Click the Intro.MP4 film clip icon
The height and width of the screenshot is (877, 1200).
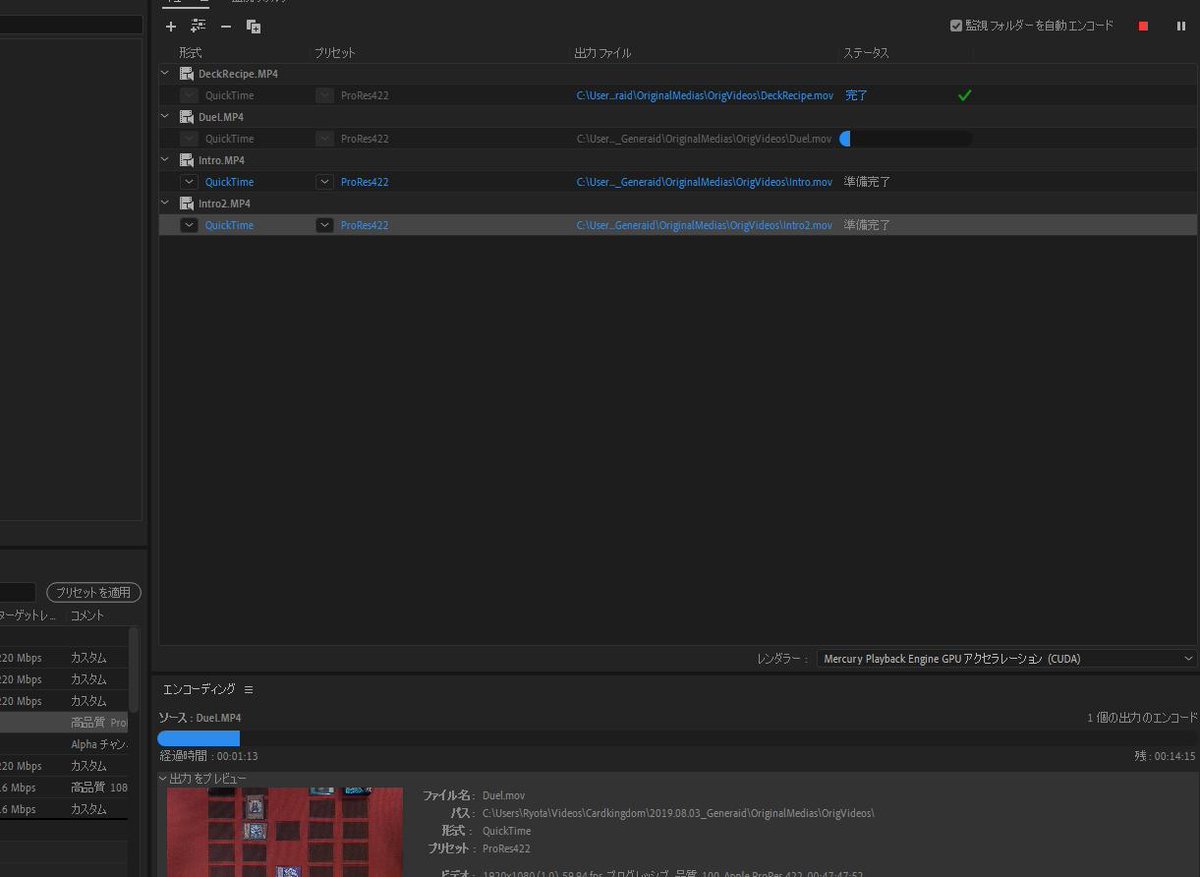click(187, 160)
